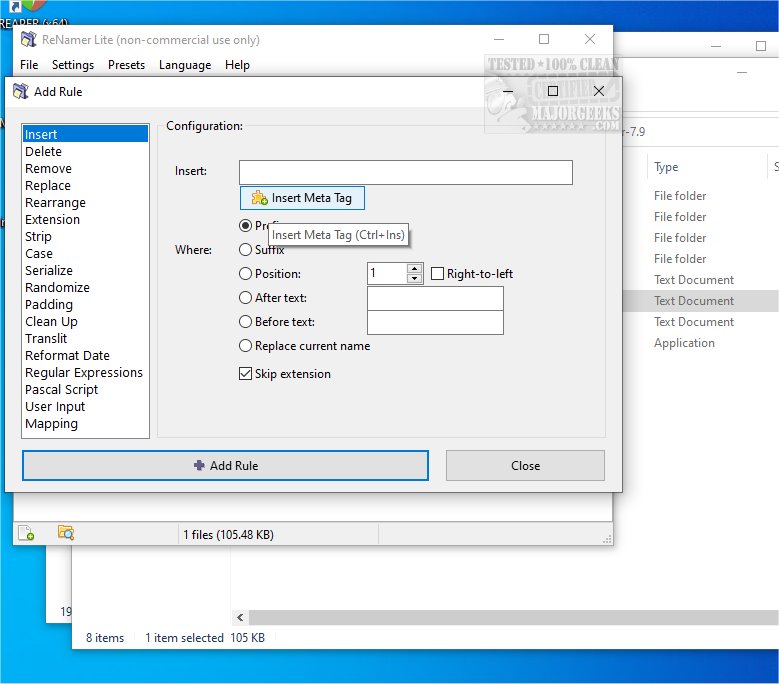This screenshot has width=779, height=684.
Task: Select the Serialize rule type
Action: tap(85, 270)
